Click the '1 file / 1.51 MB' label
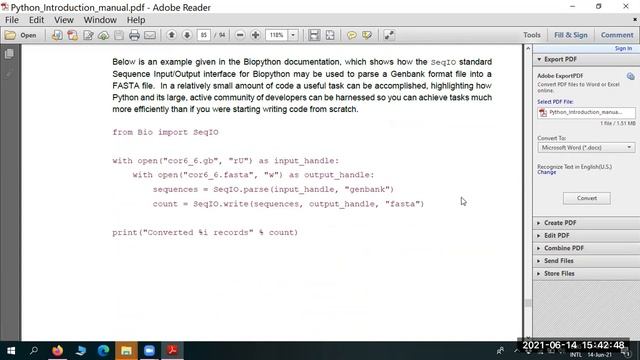Image resolution: width=640 pixels, height=360 pixels. (x=617, y=123)
